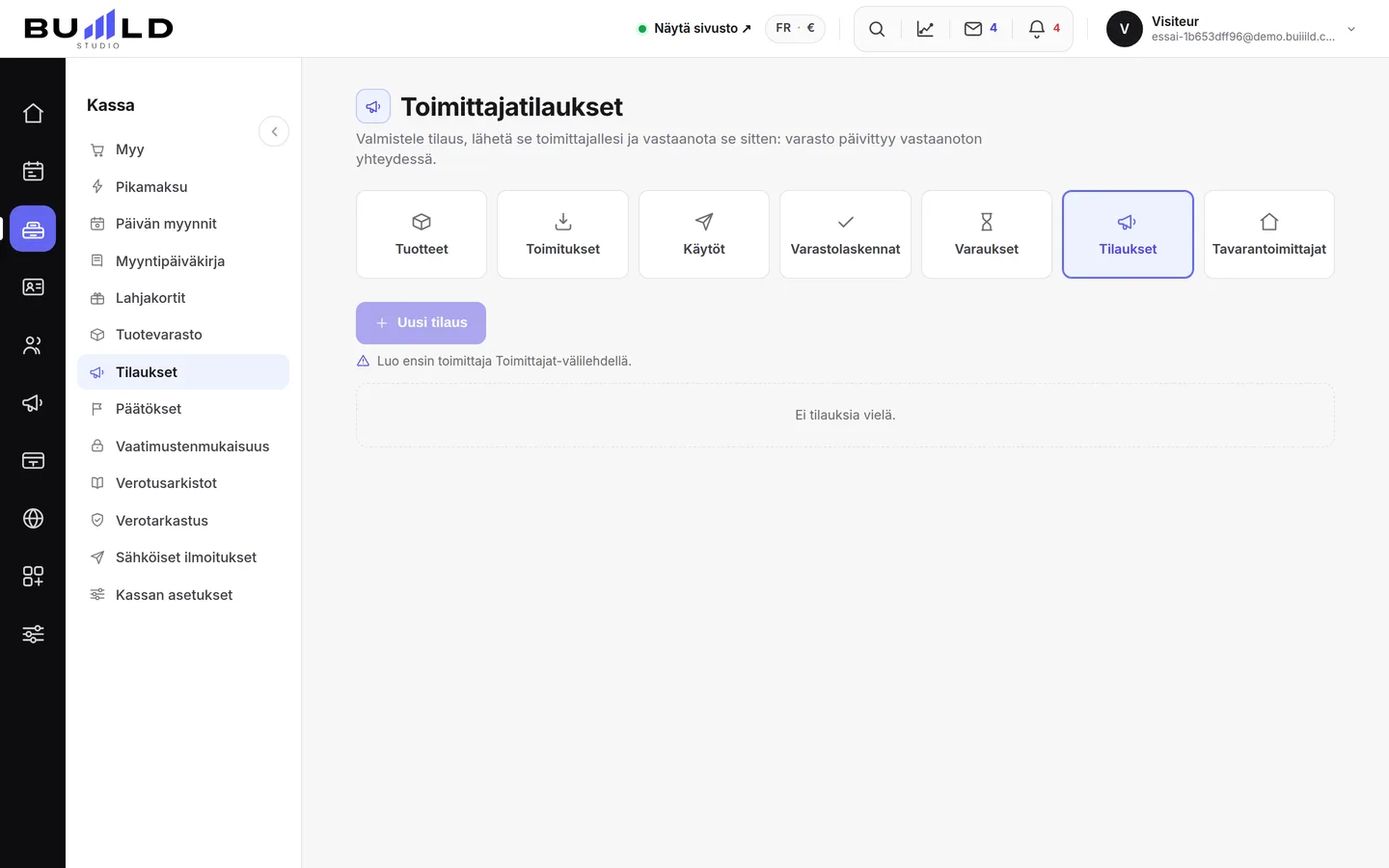Open Päivän myynnit in the Kassa menu
Image resolution: width=1389 pixels, height=868 pixels.
click(183, 224)
